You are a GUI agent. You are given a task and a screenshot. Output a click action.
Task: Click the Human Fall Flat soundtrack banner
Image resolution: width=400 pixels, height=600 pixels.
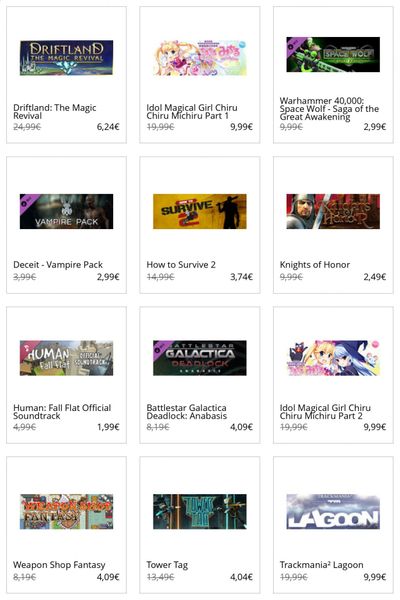(x=66, y=358)
